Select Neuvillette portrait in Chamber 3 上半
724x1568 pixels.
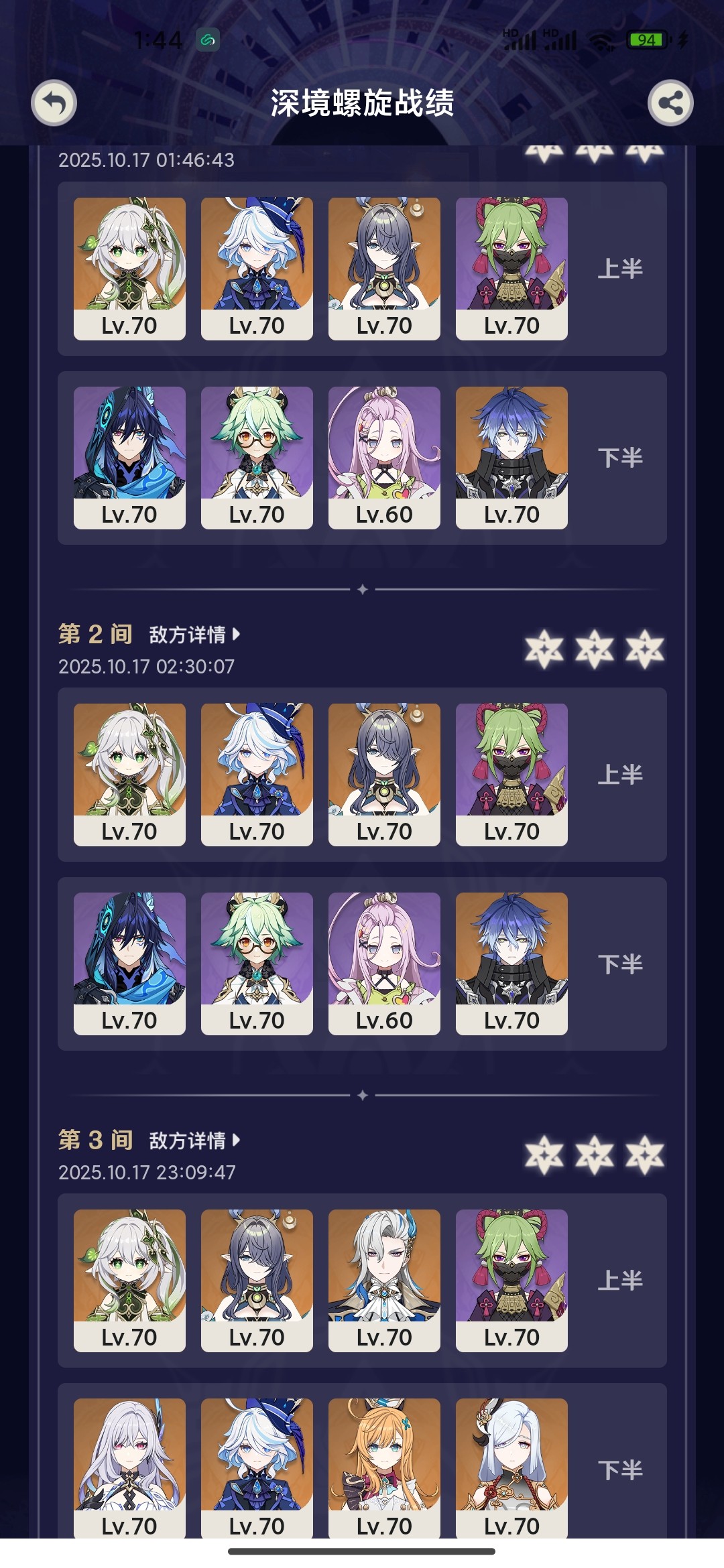384,1281
